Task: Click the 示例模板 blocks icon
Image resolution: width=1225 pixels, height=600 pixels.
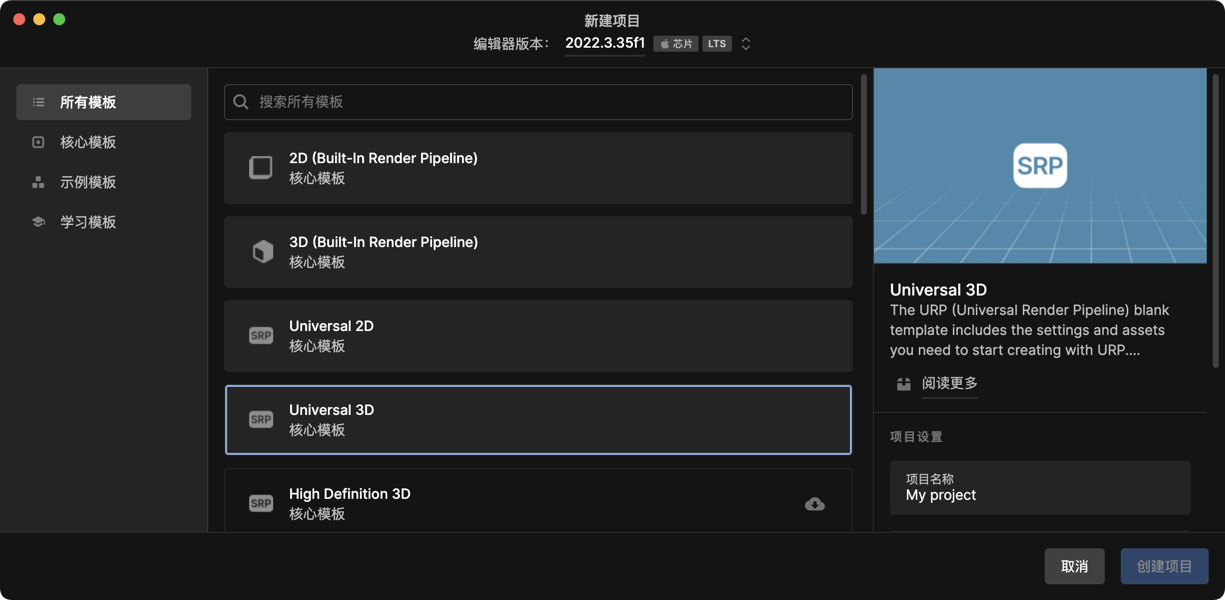Action: 38,182
